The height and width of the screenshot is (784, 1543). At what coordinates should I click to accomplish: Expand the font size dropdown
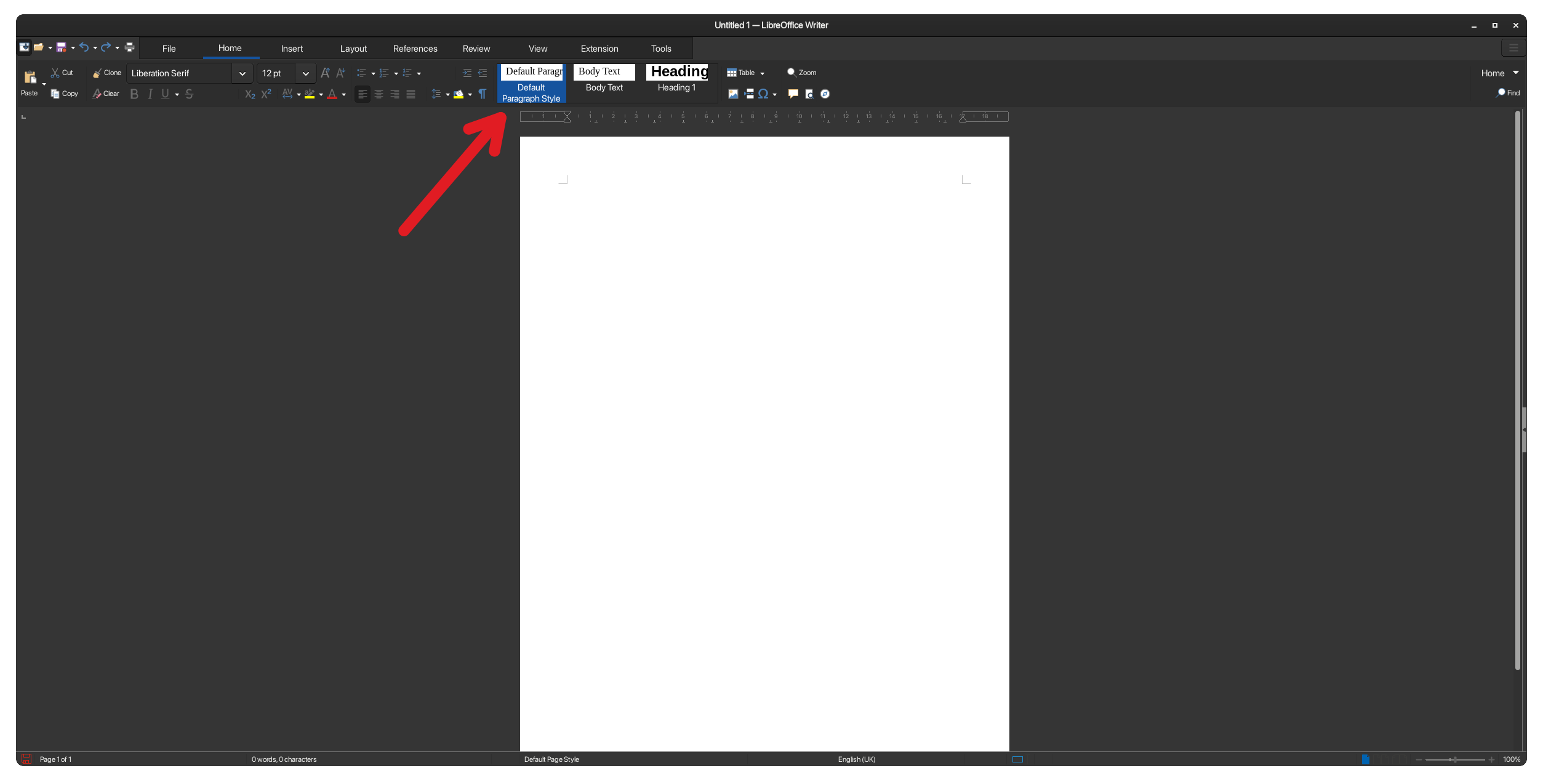click(305, 73)
